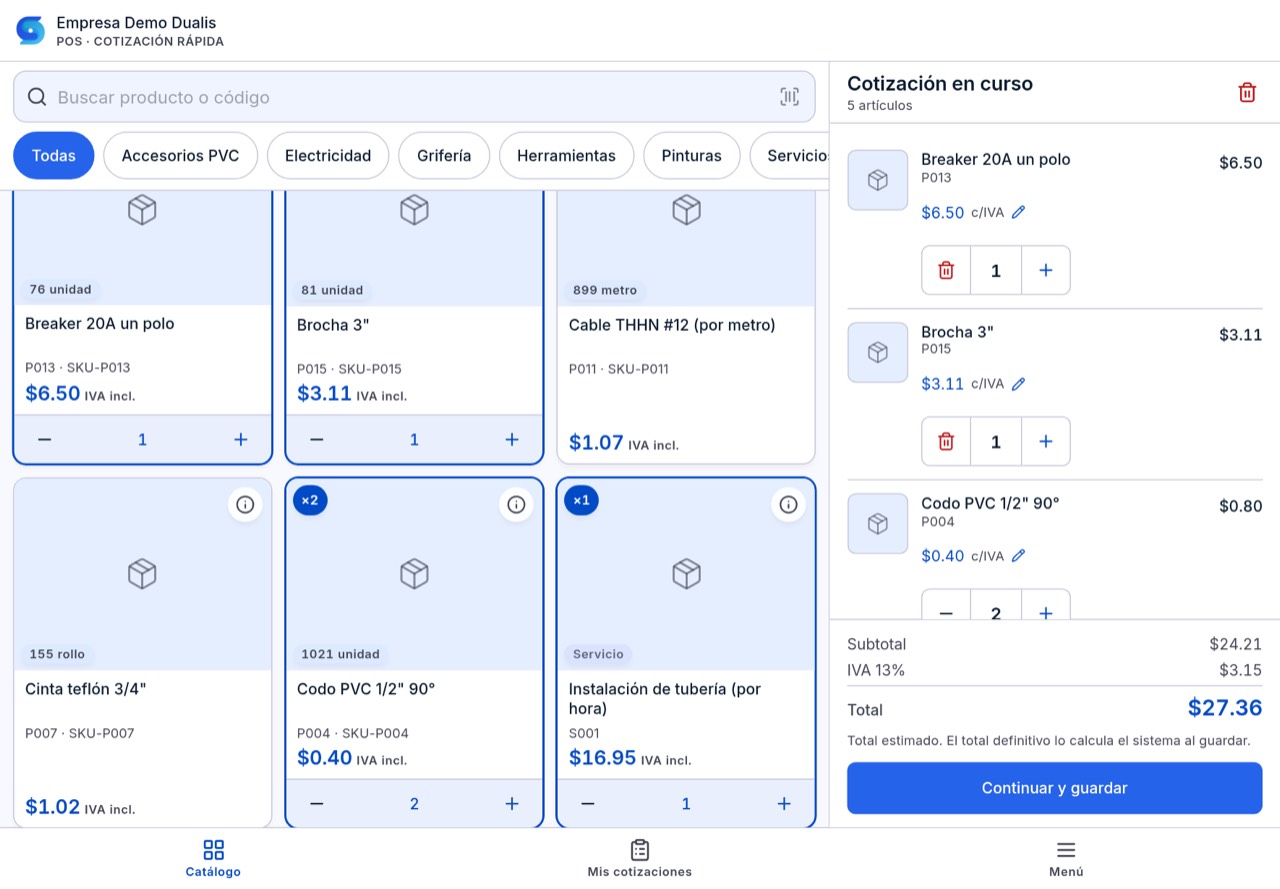1280x889 pixels.
Task: Click the Codo PVC thumbnail in quotation
Action: [x=878, y=524]
